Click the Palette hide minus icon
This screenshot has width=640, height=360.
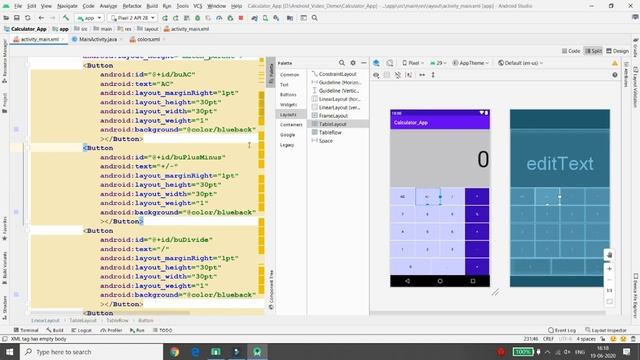pyautogui.click(x=364, y=63)
